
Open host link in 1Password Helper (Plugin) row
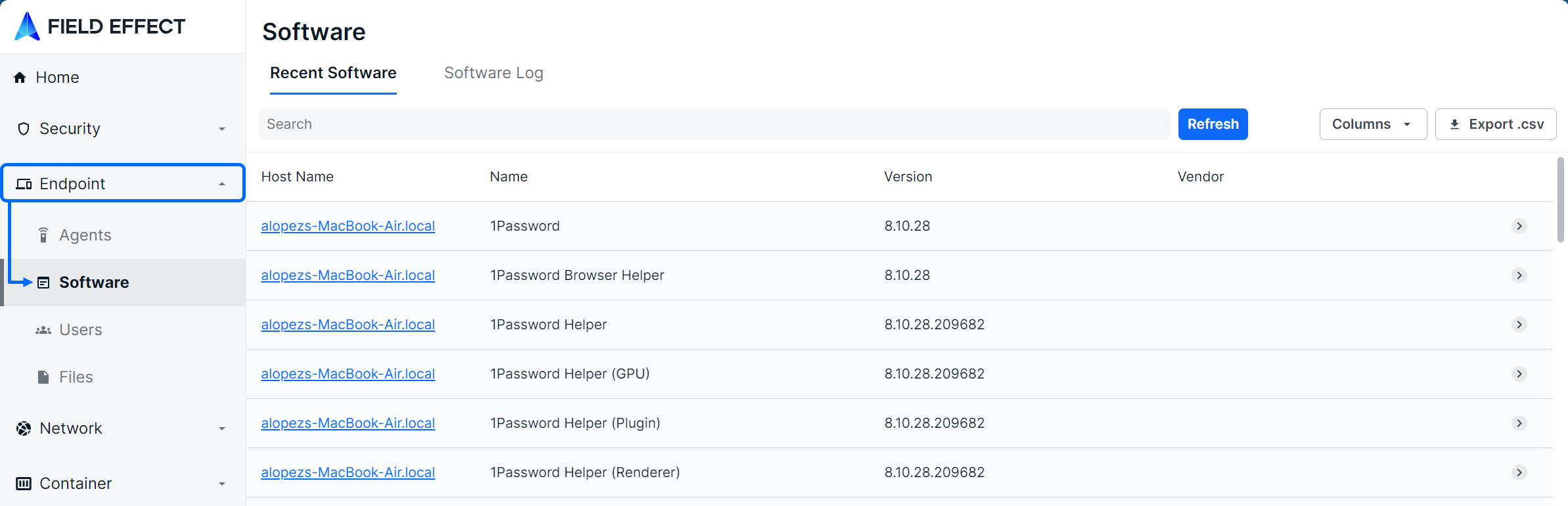[348, 423]
